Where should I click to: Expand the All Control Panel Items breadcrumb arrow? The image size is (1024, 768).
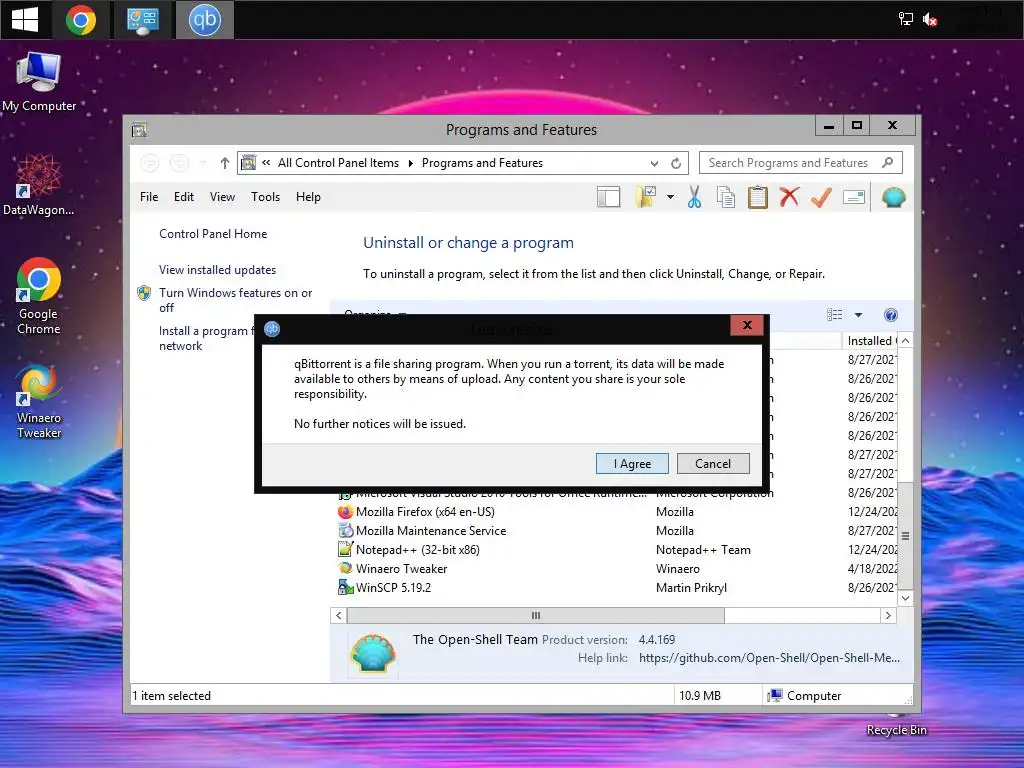point(411,163)
